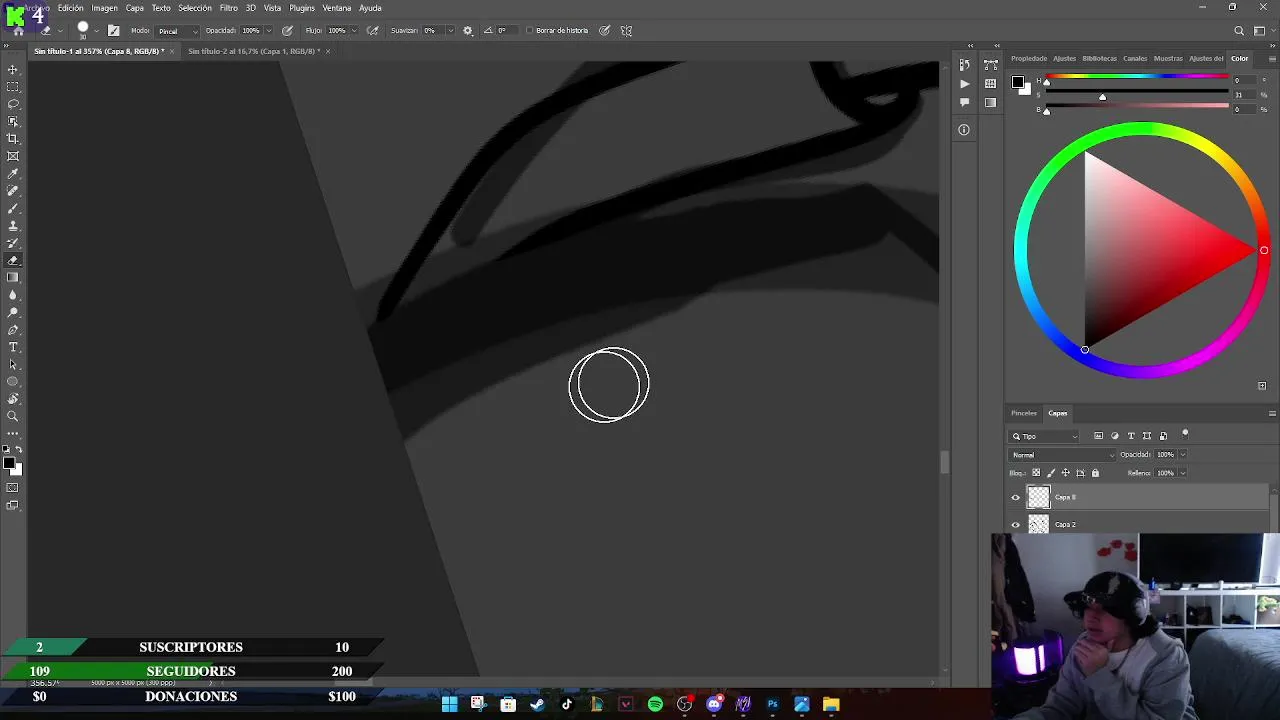Select the Brush tool
Screen dimensions: 1280x720
tap(13, 208)
